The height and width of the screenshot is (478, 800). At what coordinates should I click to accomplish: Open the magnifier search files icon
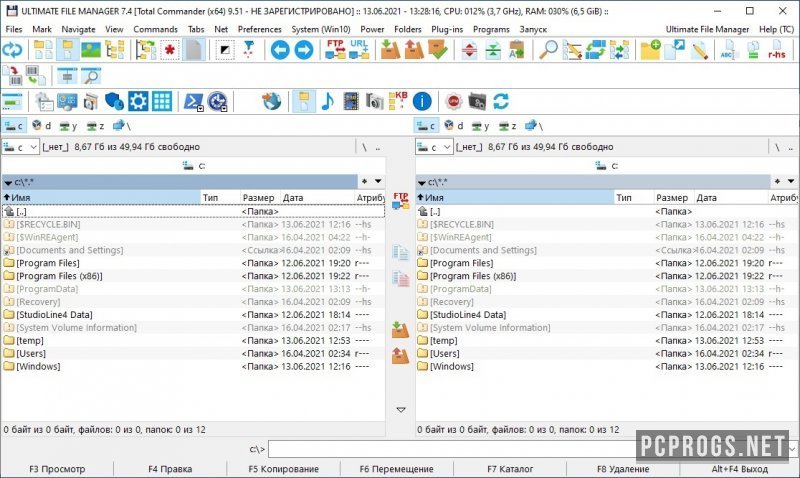(548, 50)
